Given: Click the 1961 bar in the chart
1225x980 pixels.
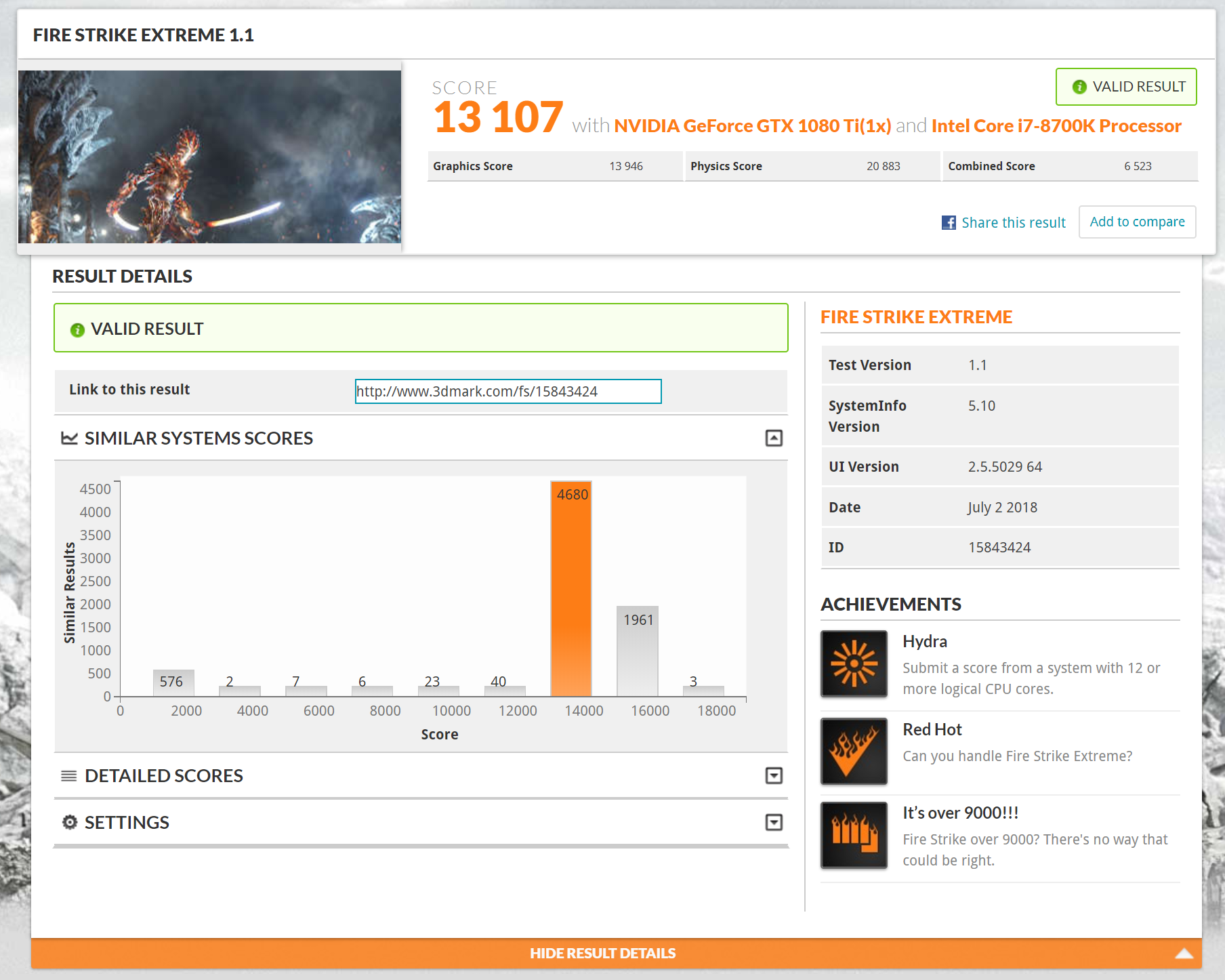Looking at the screenshot, I should (637, 651).
